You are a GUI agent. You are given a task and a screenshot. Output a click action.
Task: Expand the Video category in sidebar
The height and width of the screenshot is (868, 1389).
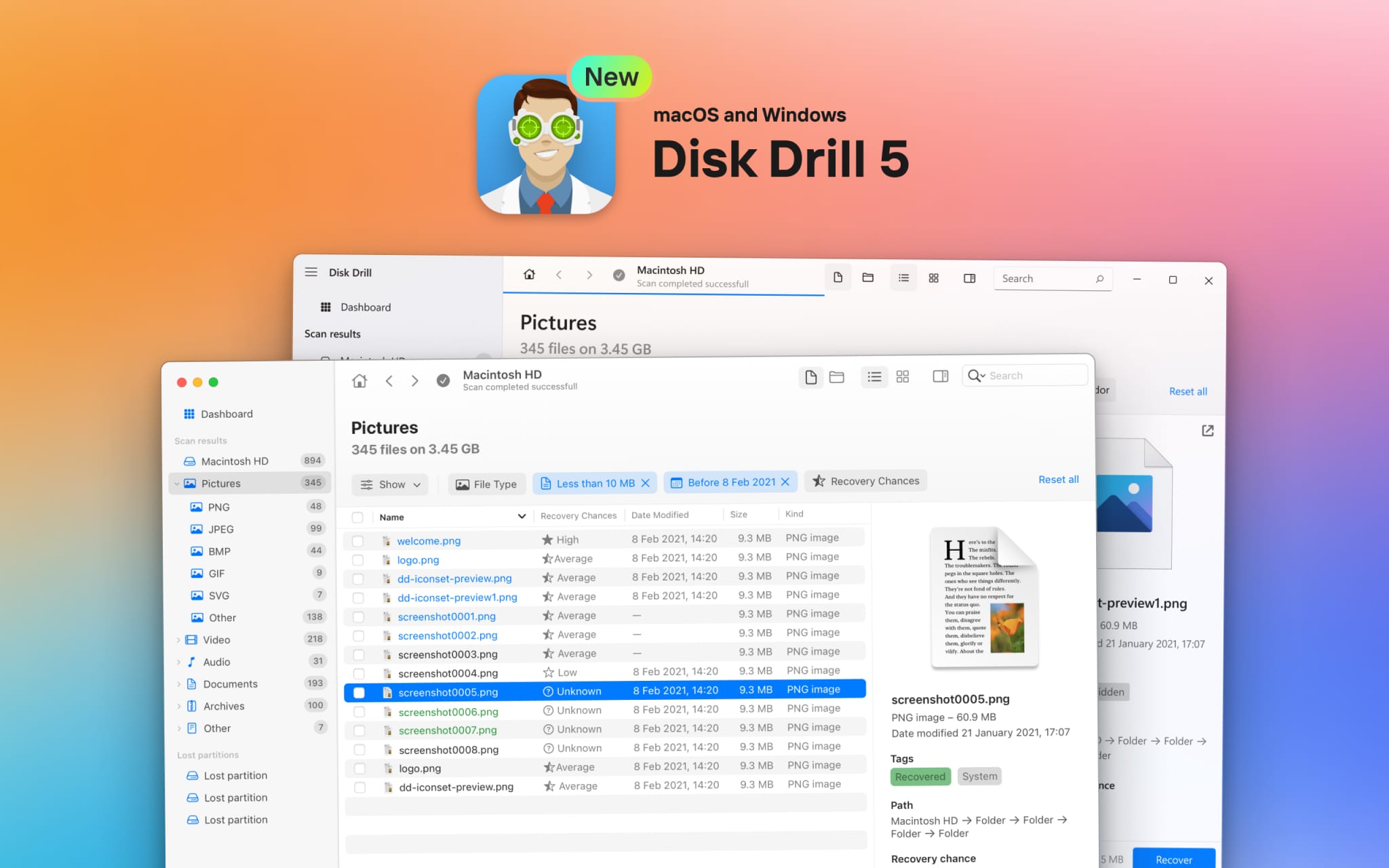click(x=178, y=640)
